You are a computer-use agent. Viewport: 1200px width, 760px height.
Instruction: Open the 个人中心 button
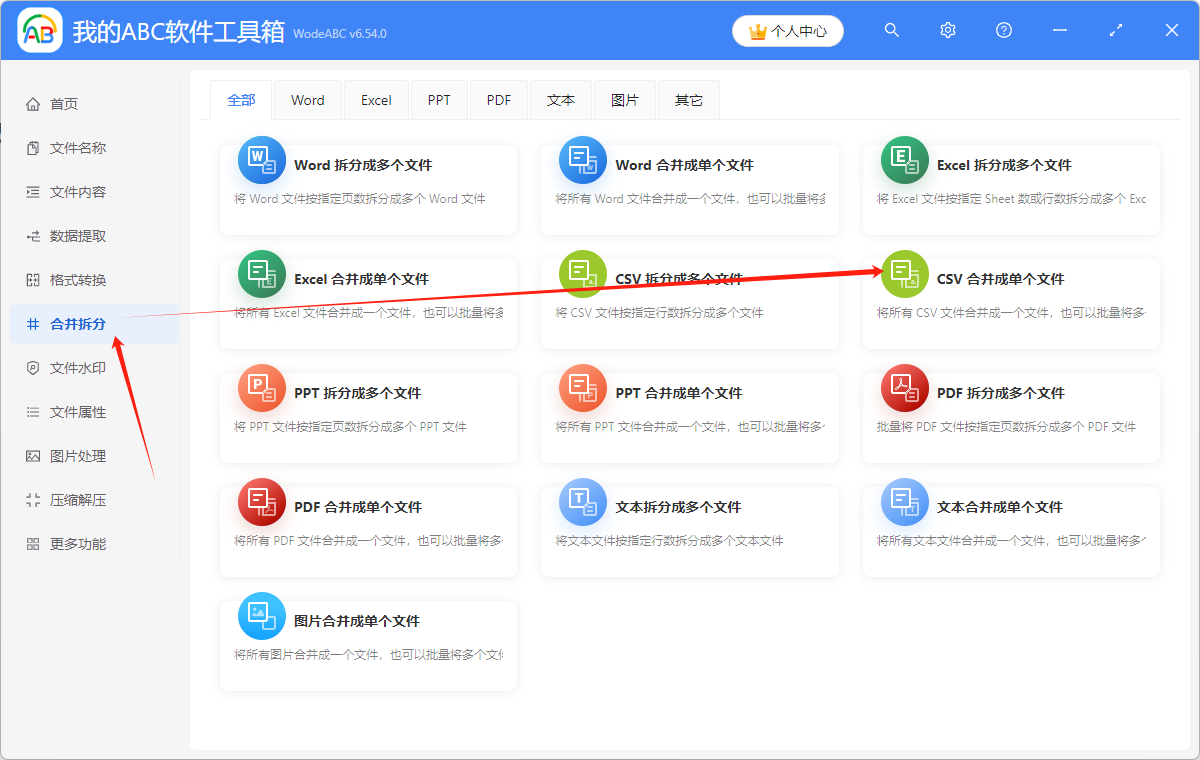[788, 31]
